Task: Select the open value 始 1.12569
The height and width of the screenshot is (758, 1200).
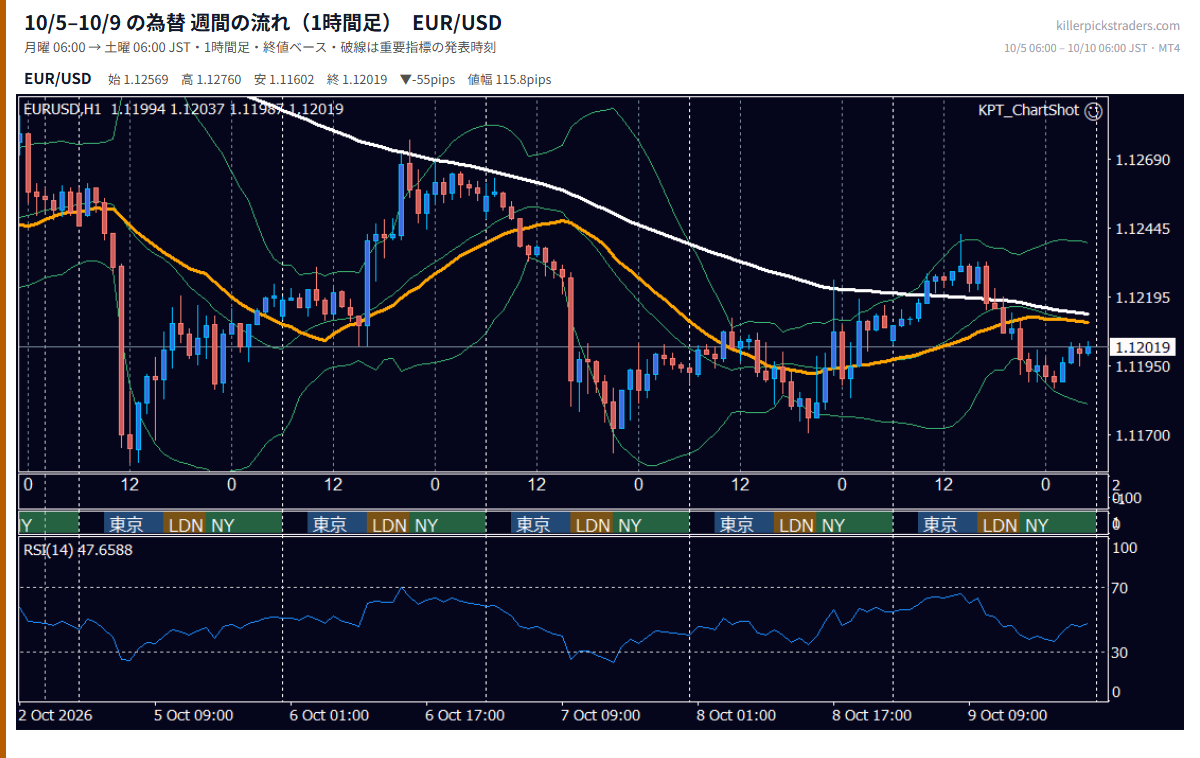Action: point(139,80)
